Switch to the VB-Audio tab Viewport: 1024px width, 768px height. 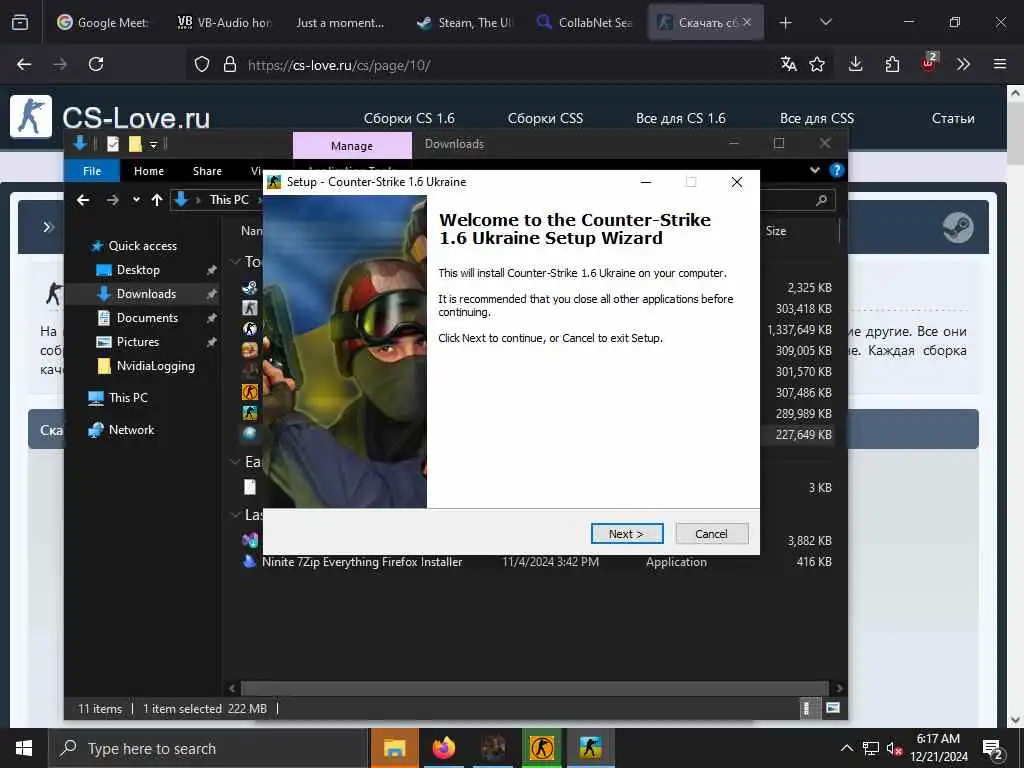click(x=224, y=22)
